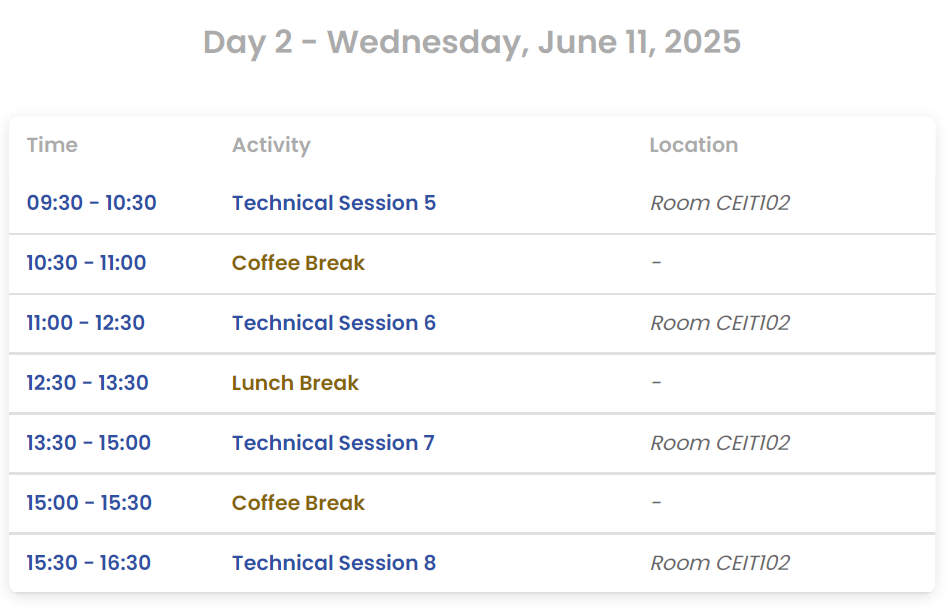Select the 11:00 - 12:30 time slot
Screen dimensions: 951x612
click(85, 323)
